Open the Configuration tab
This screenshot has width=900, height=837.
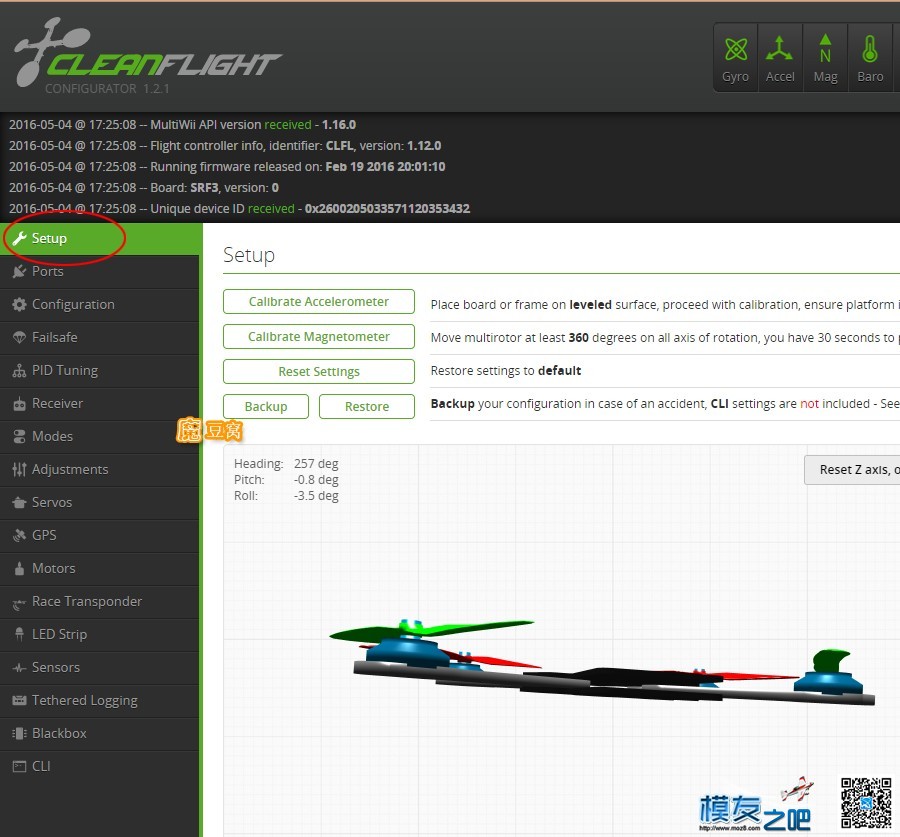tap(100, 304)
